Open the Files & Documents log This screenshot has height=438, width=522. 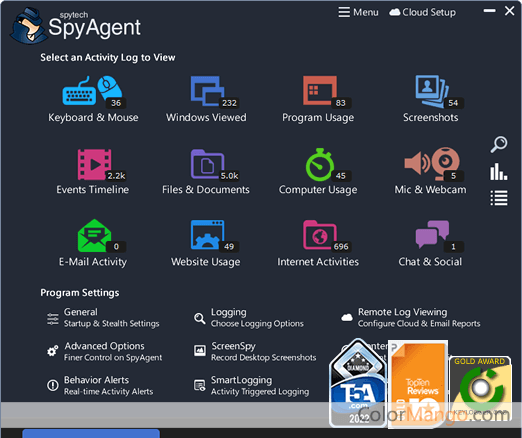click(x=206, y=172)
